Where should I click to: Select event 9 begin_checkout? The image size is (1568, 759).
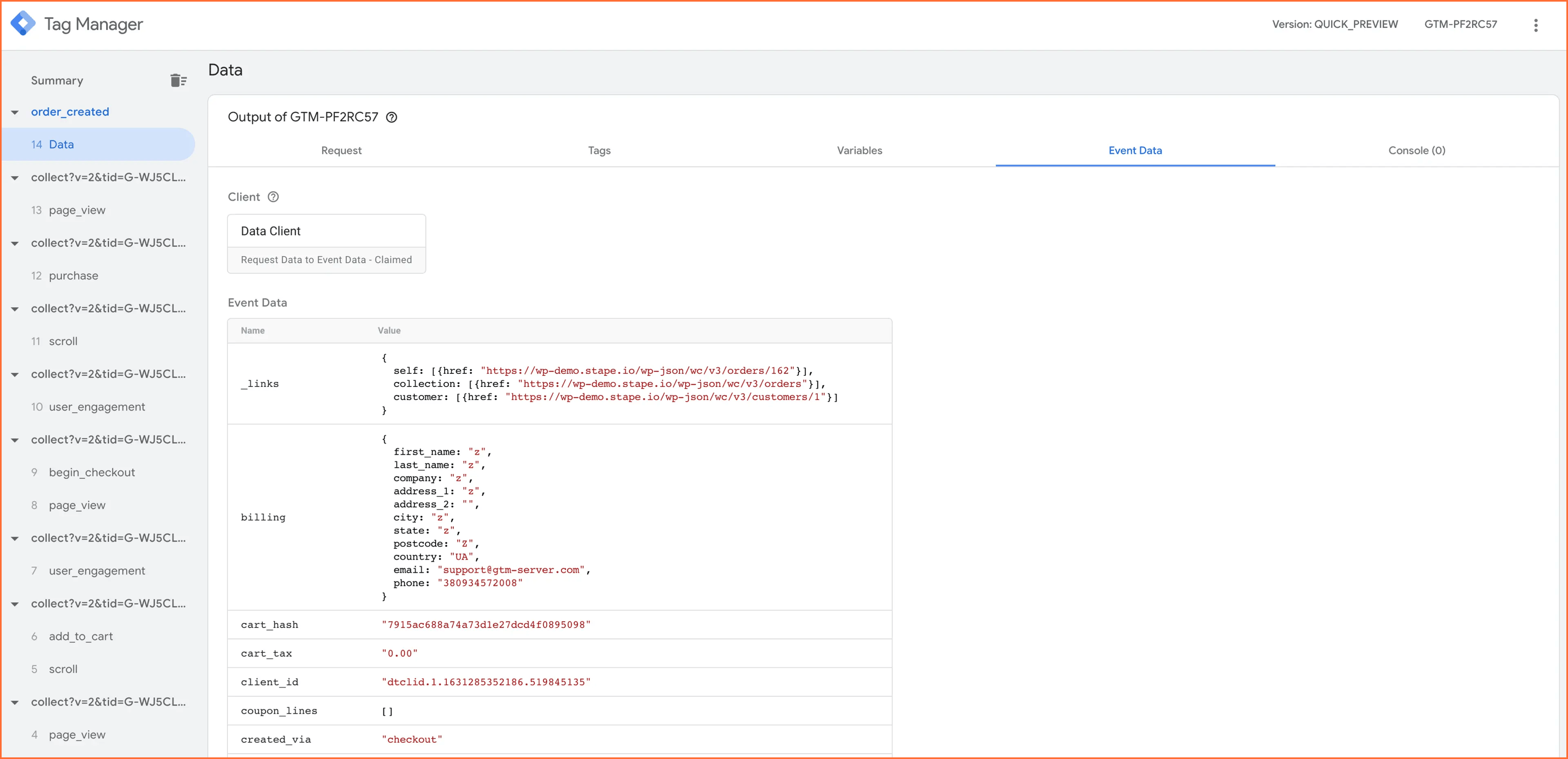pos(98,473)
